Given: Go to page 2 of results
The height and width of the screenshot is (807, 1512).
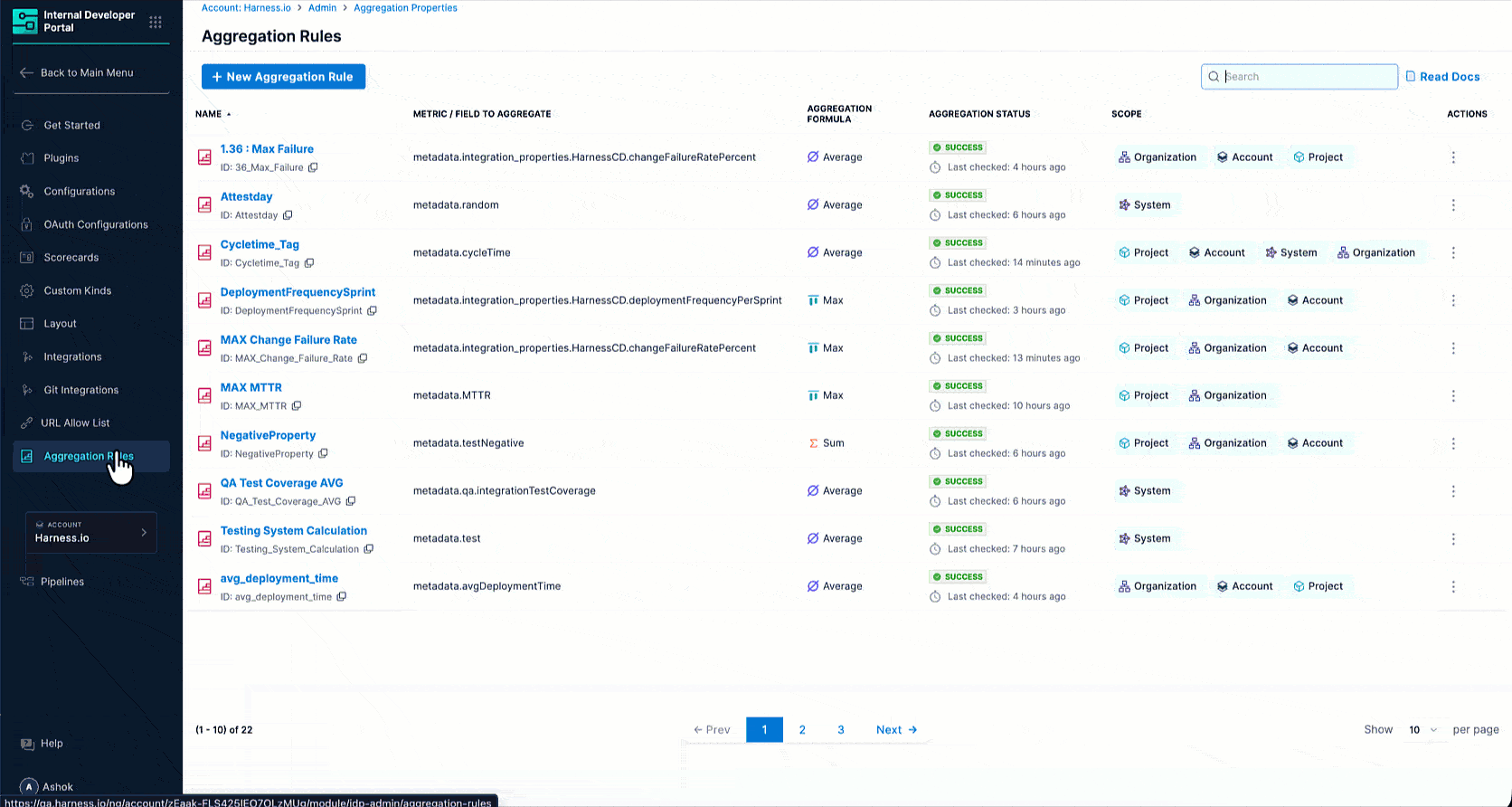Looking at the screenshot, I should pyautogui.click(x=802, y=730).
